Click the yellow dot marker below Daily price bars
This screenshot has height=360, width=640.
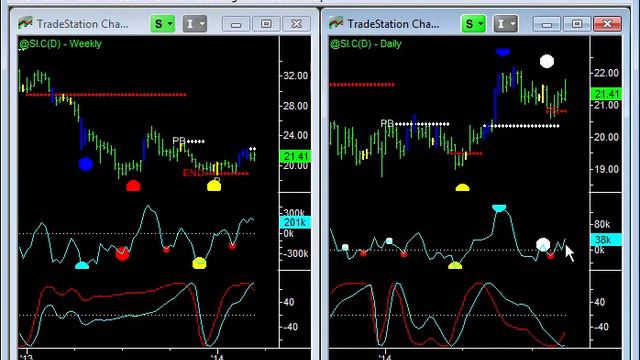coord(462,188)
